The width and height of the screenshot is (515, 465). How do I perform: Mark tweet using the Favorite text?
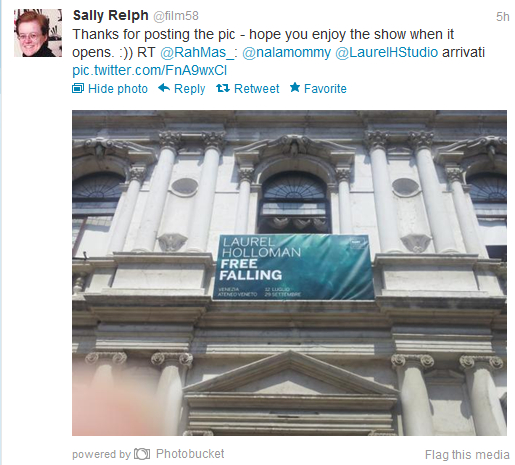click(325, 89)
